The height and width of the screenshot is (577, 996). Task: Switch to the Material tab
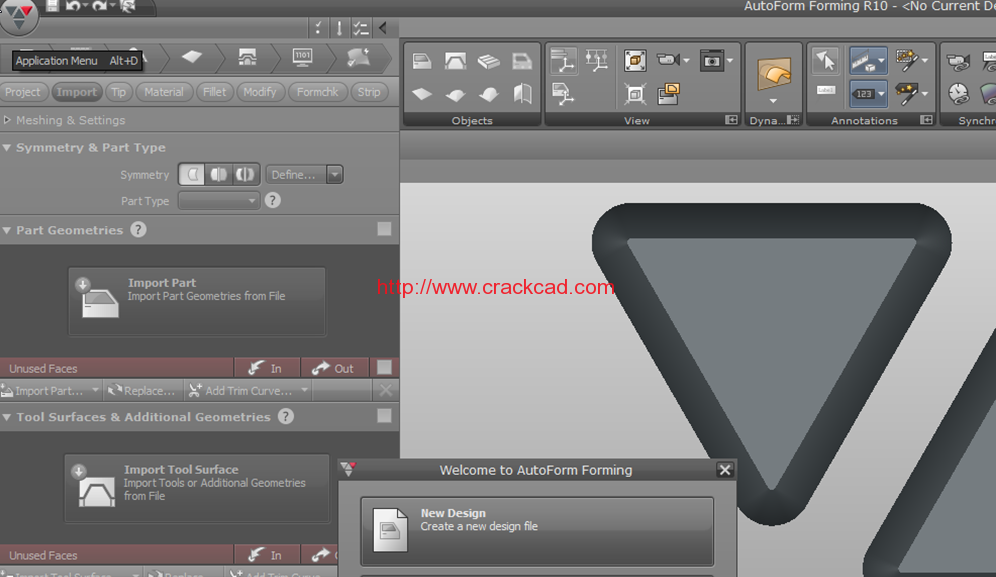click(164, 92)
